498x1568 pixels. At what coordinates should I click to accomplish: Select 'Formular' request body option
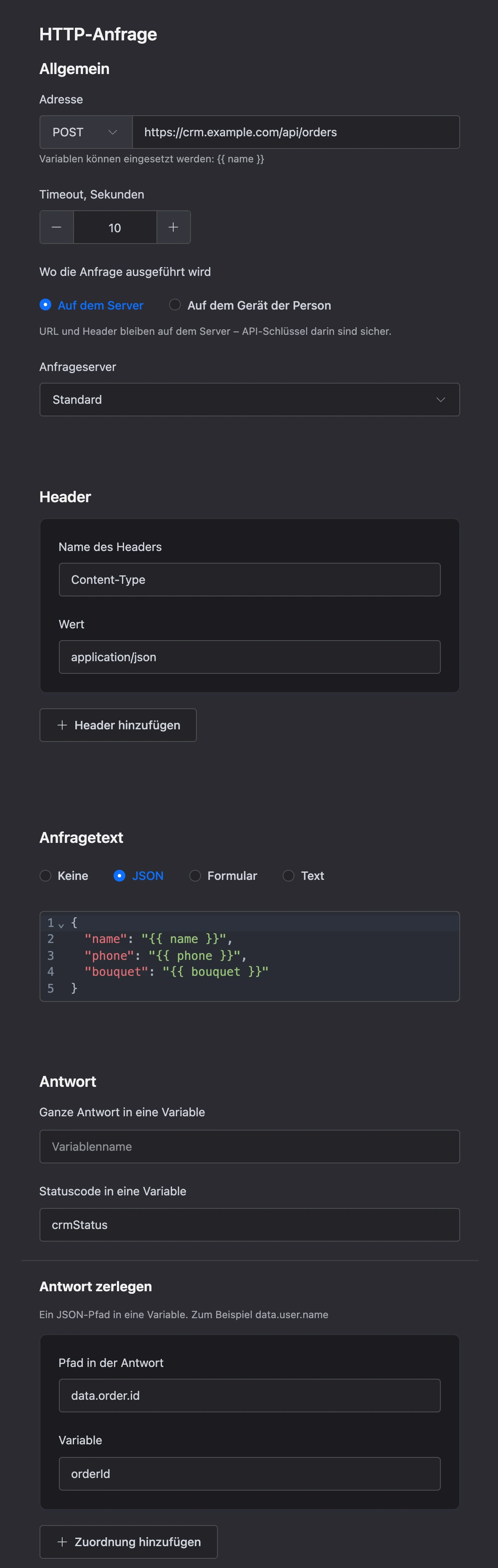pos(223,875)
